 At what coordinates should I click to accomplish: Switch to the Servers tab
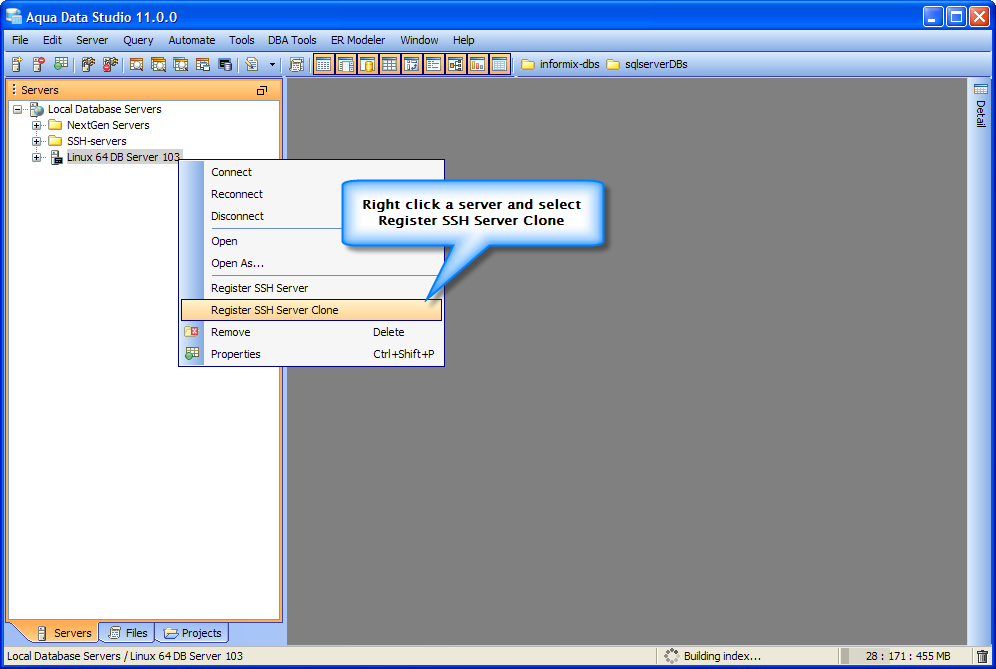tap(64, 633)
